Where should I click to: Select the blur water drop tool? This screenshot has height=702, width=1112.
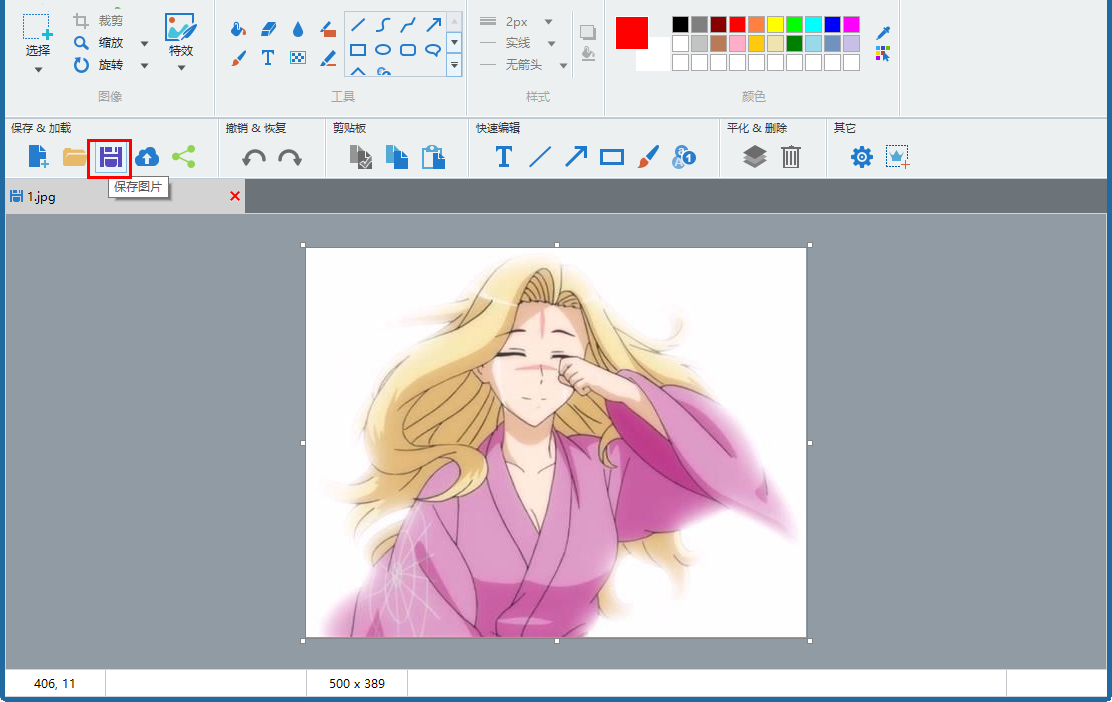coord(298,29)
